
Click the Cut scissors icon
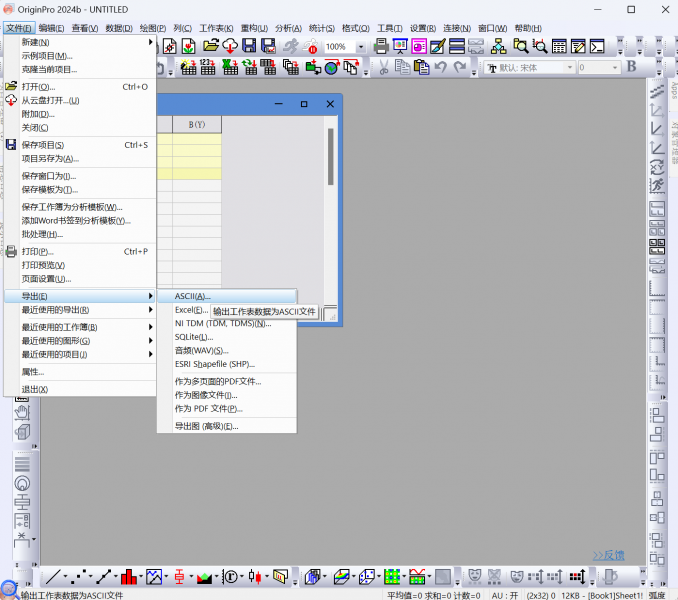pos(384,67)
